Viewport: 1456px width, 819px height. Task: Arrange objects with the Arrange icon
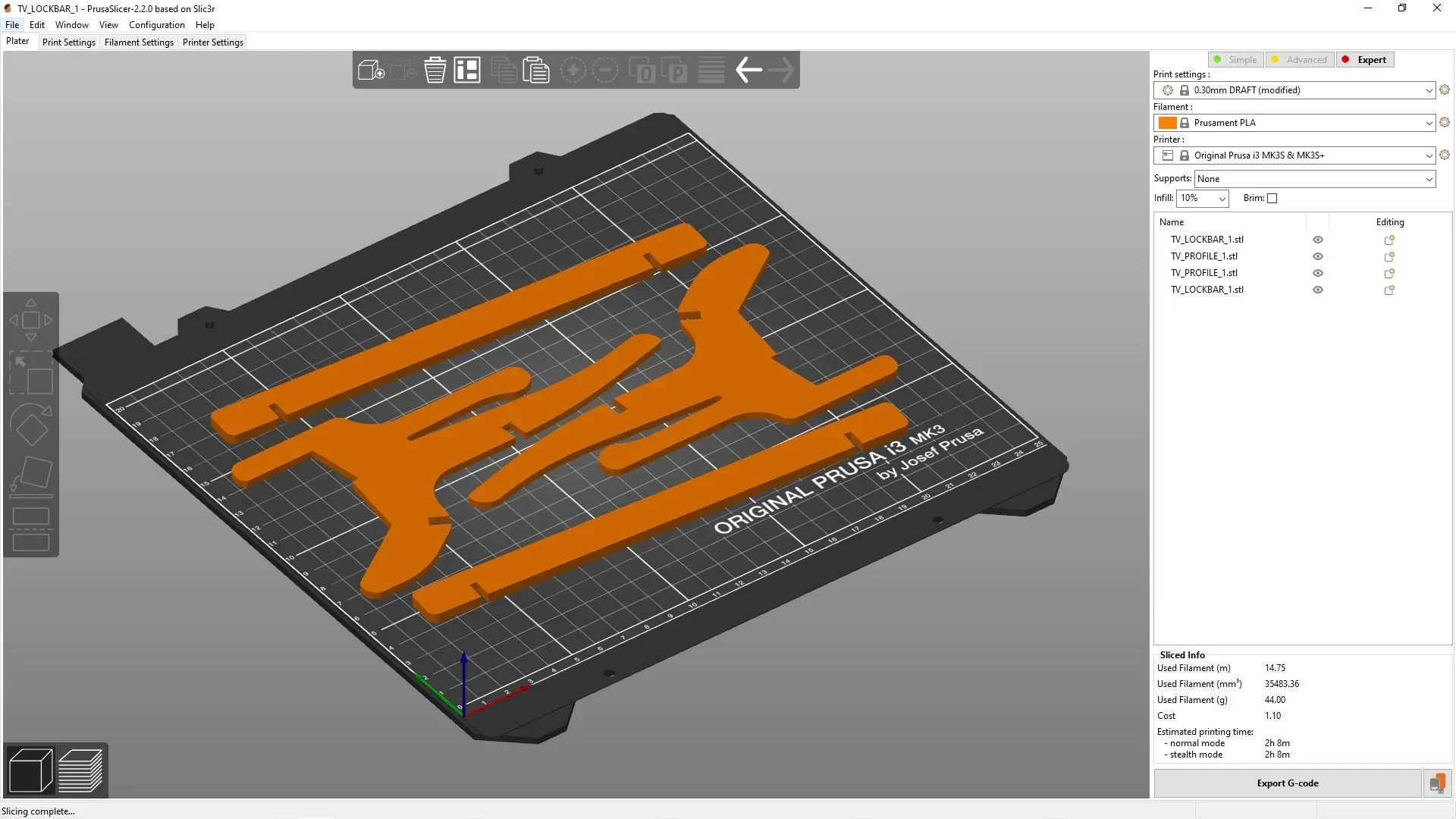click(x=467, y=71)
